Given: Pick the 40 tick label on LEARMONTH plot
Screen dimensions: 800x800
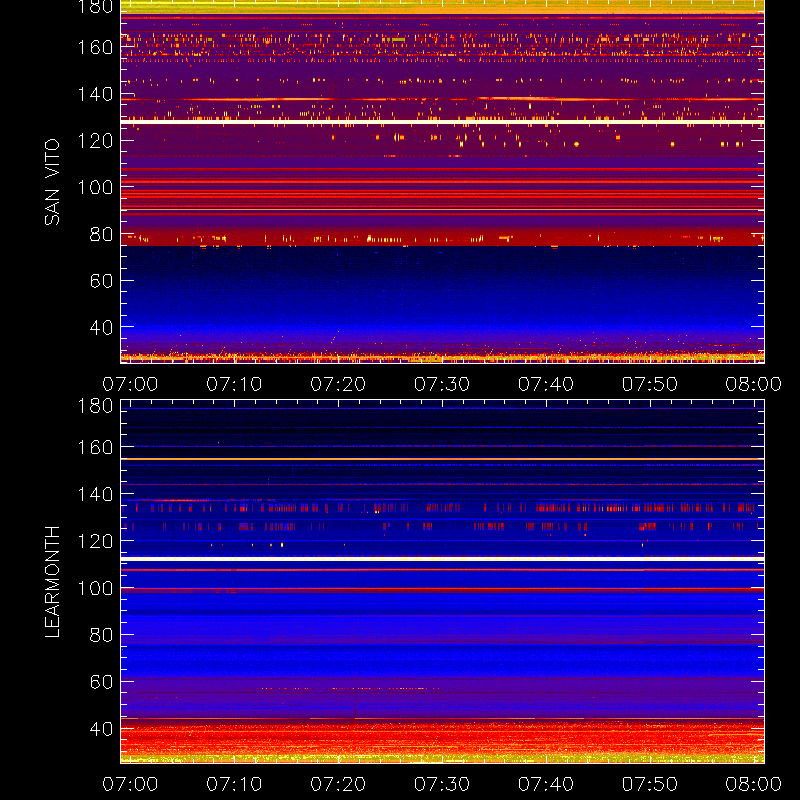Looking at the screenshot, I should pyautogui.click(x=101, y=729).
